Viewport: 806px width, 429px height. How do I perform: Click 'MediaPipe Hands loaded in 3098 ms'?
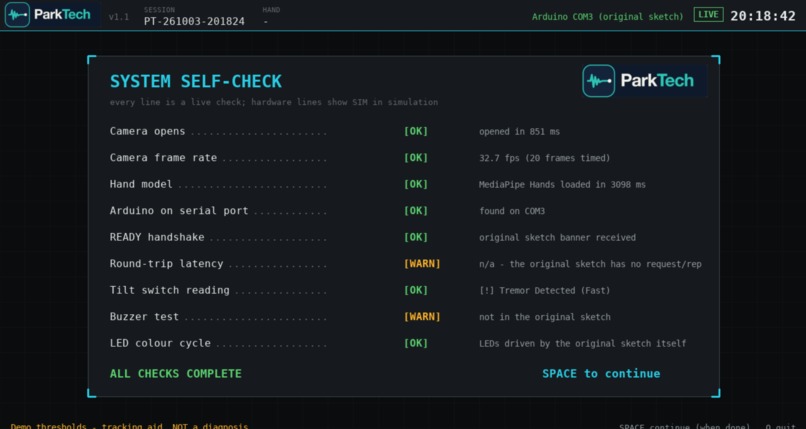562,184
